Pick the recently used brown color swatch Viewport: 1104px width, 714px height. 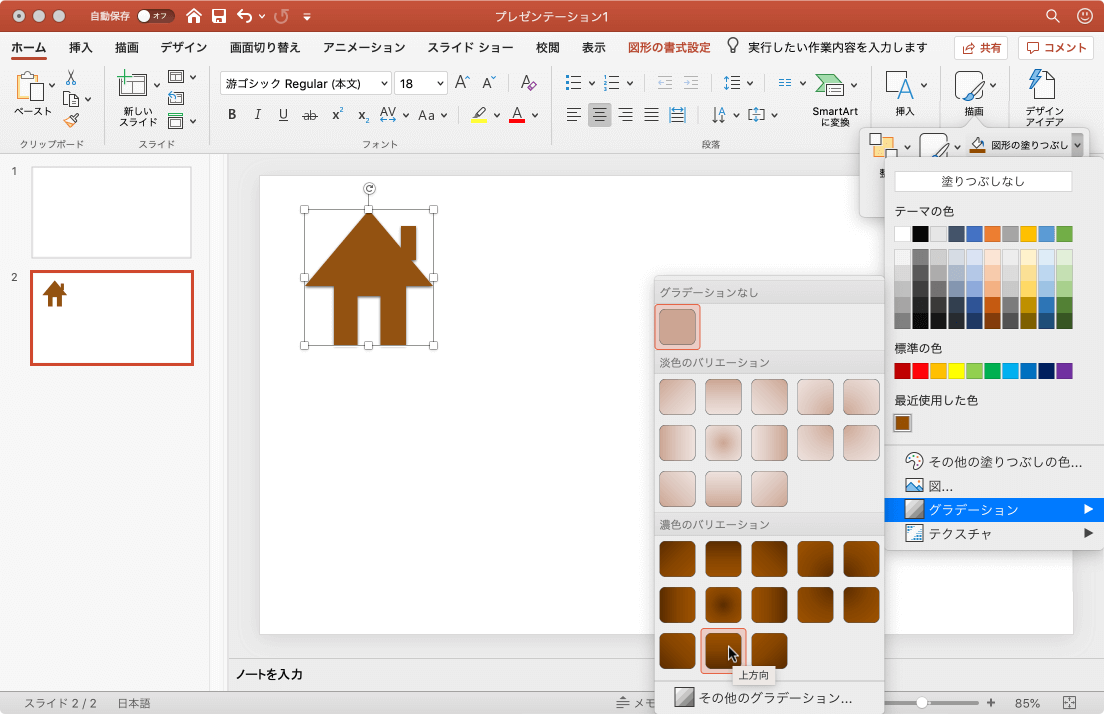click(903, 423)
